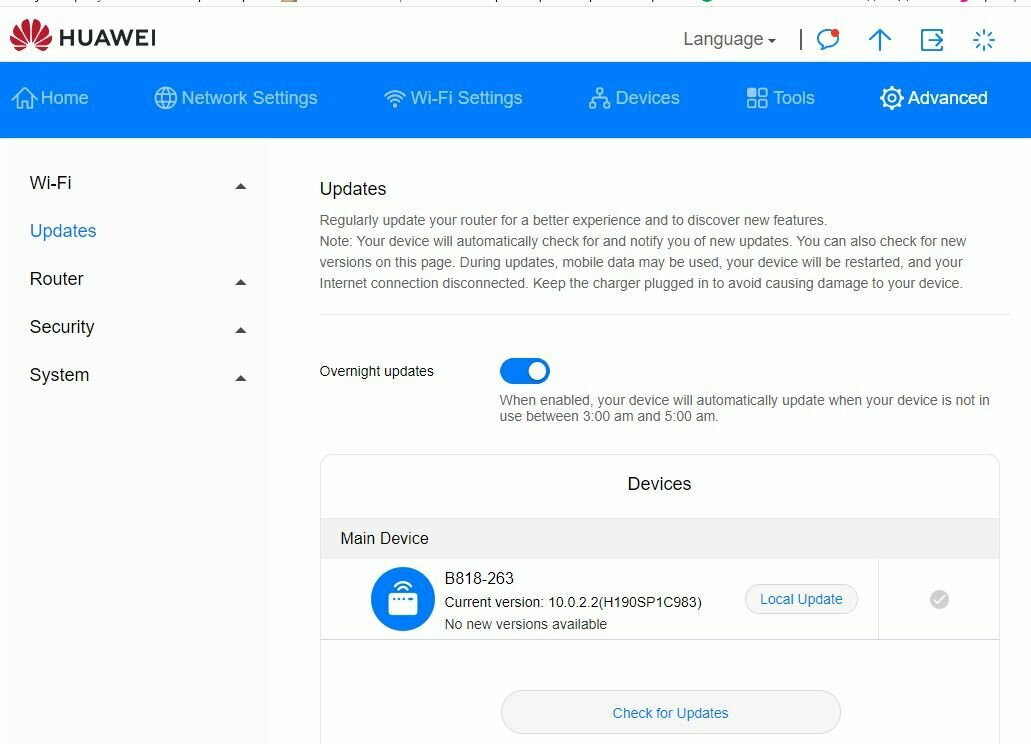Expand the Security sidebar section arrow
This screenshot has width=1031, height=744.
tap(241, 330)
